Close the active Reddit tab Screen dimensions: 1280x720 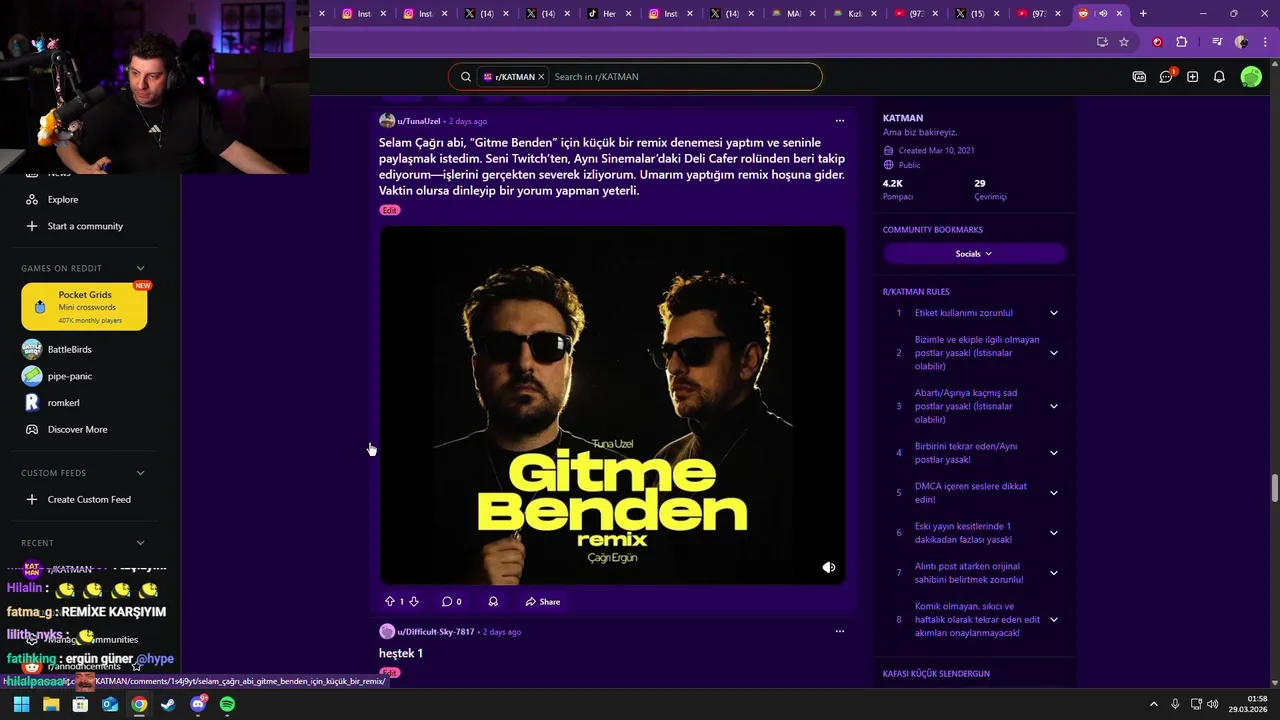(1120, 14)
